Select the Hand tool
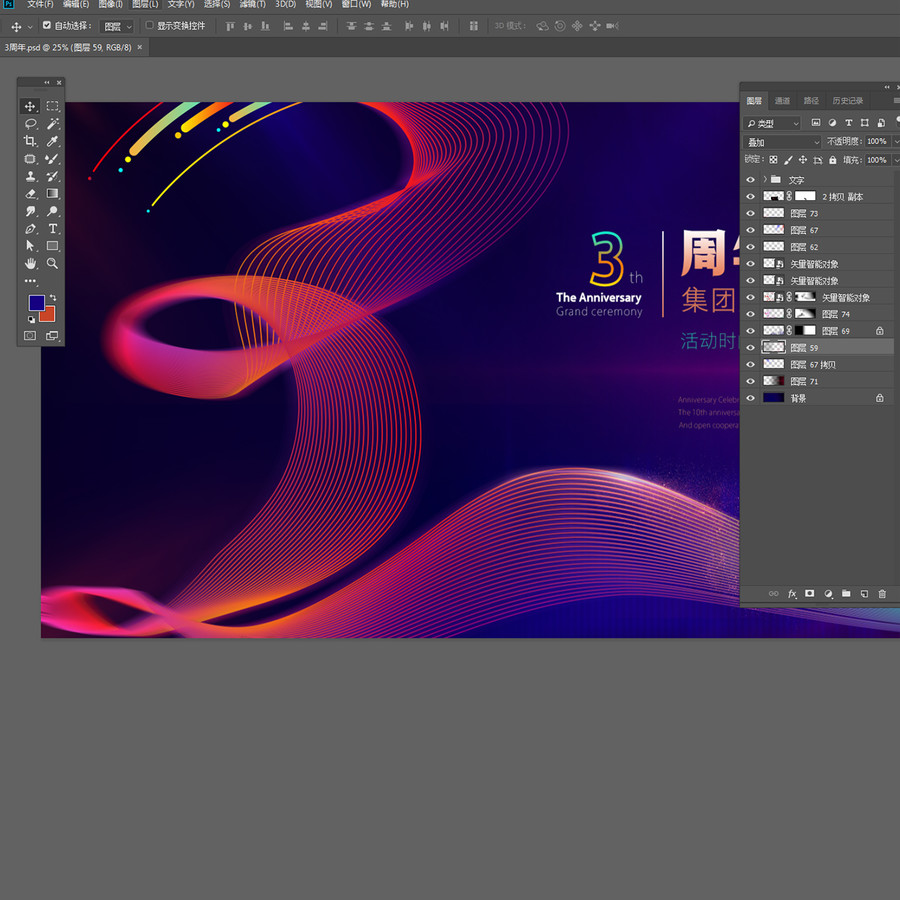Screen dimensions: 900x900 point(30,264)
